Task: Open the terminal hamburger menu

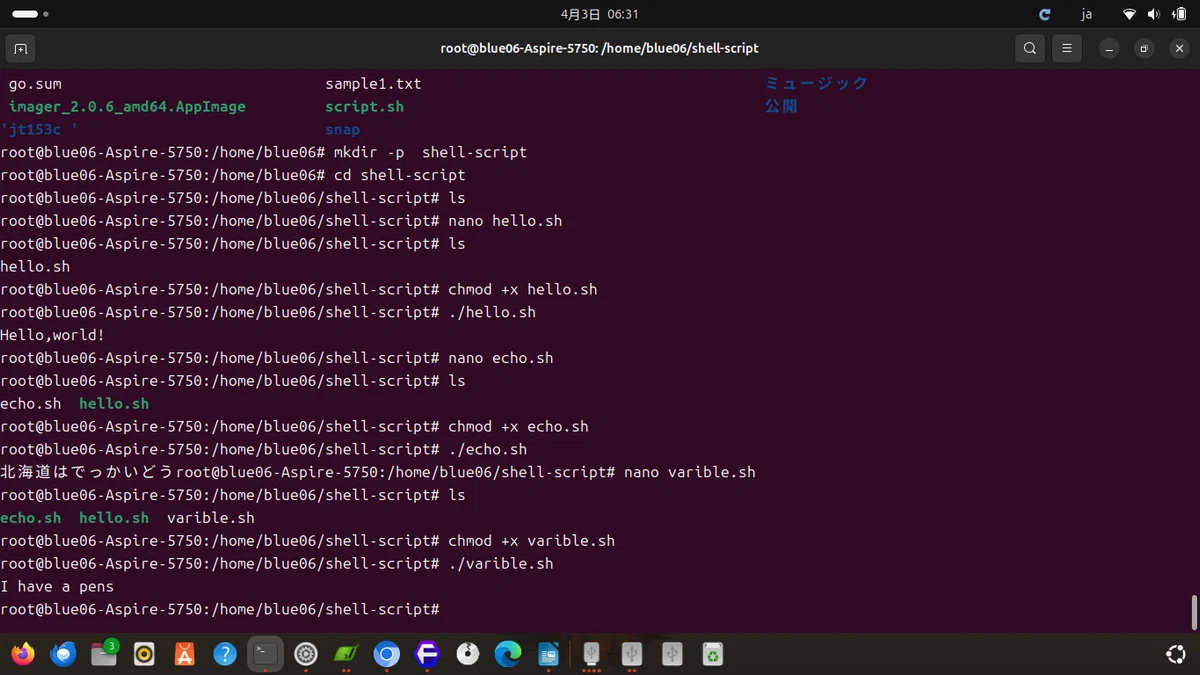Action: (x=1067, y=48)
